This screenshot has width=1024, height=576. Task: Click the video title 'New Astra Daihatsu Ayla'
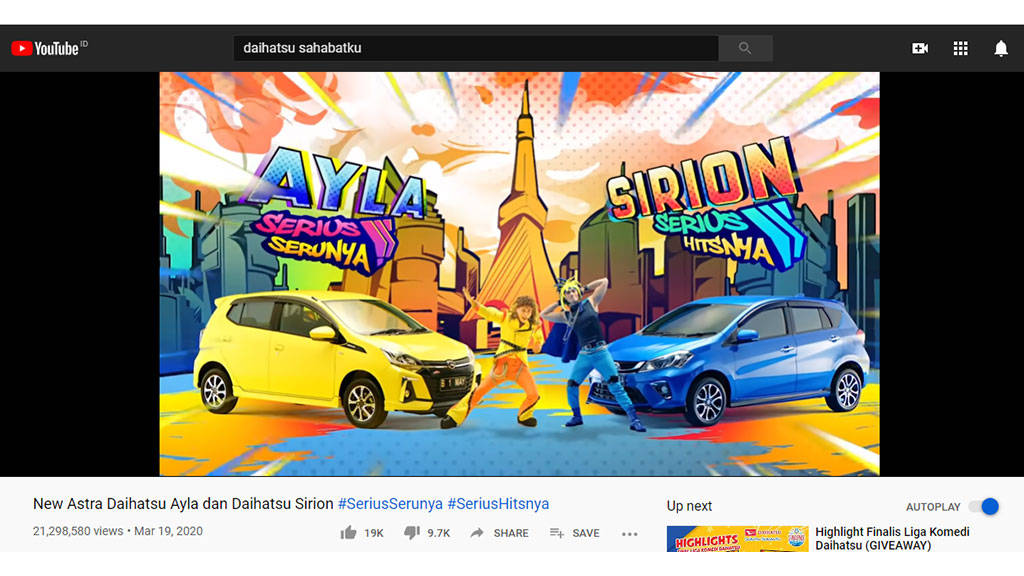tap(183, 504)
